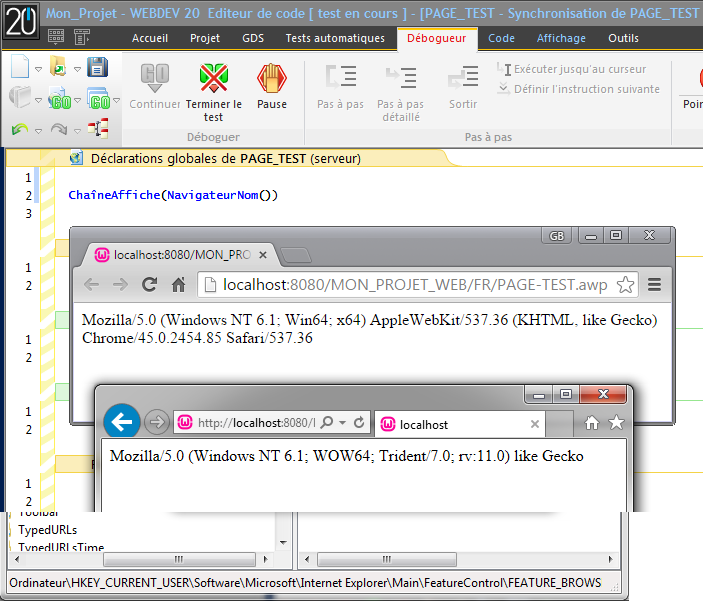The height and width of the screenshot is (601, 703).
Task: Click the GB button in Chrome title bar
Action: pos(557,236)
